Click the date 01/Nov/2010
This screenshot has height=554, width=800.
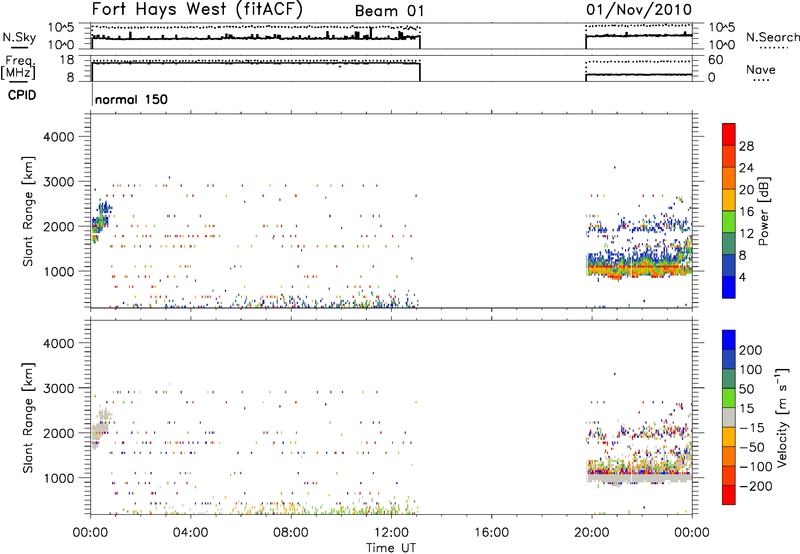click(x=639, y=9)
